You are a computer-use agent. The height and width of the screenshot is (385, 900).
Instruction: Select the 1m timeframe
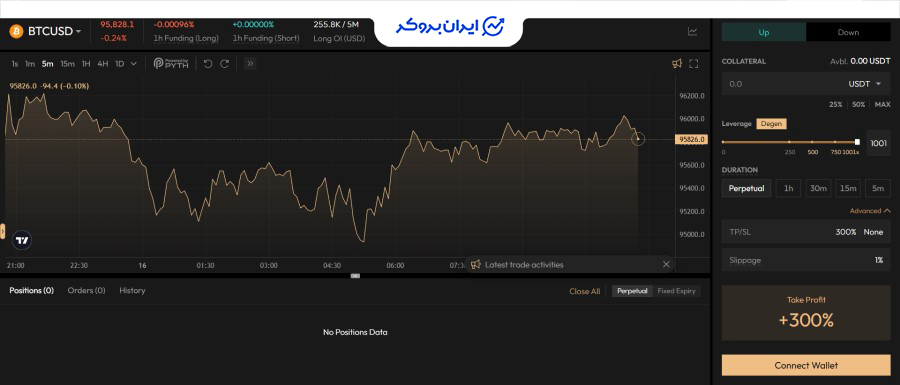[x=30, y=64]
